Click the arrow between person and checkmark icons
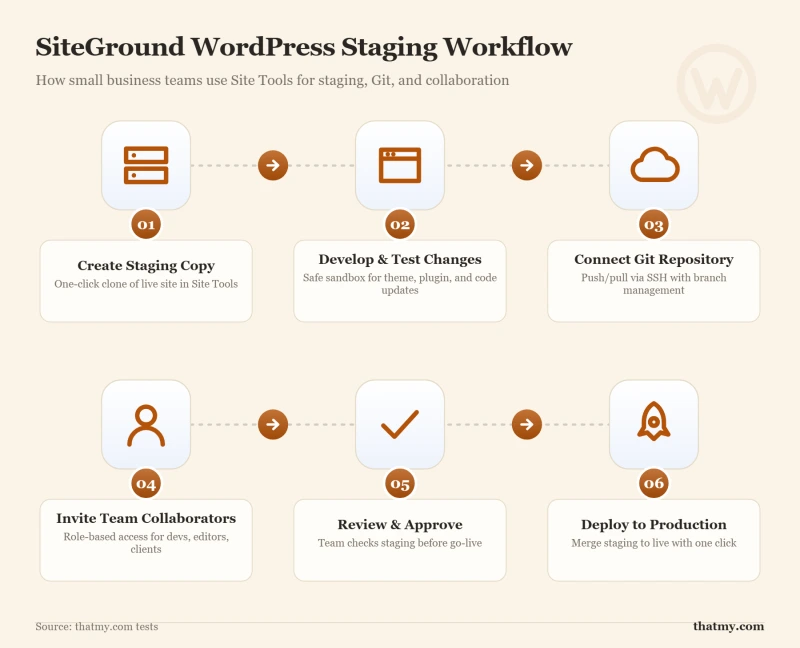Screen dimensions: 800x648 click(273, 425)
